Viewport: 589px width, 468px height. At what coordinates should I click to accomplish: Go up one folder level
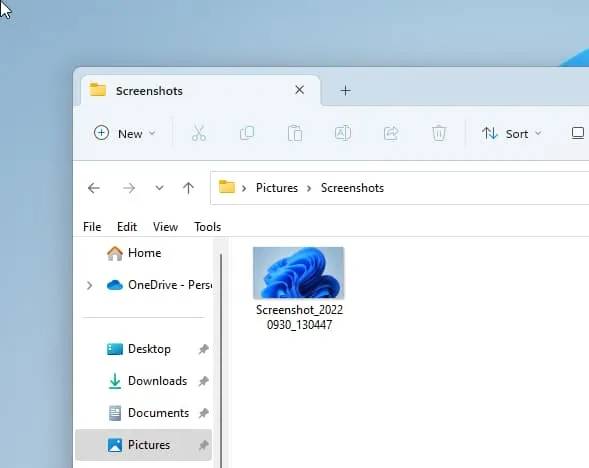click(188, 188)
